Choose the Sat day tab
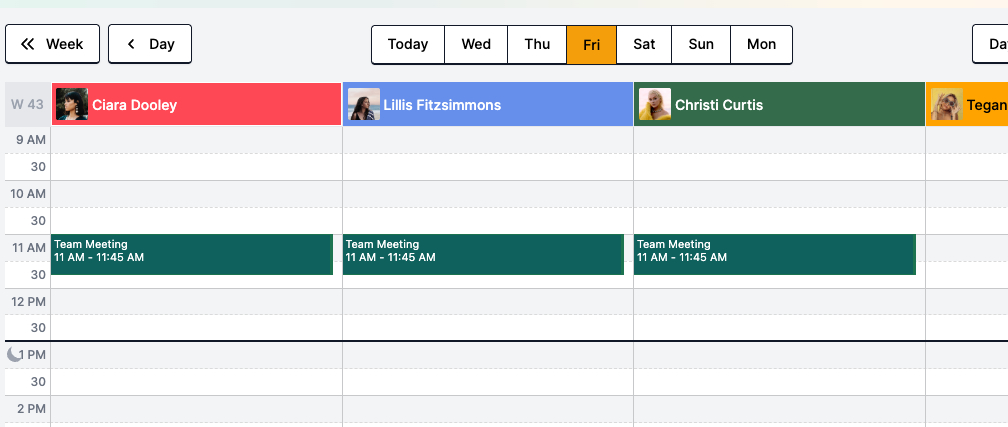1008x427 pixels. pos(644,44)
